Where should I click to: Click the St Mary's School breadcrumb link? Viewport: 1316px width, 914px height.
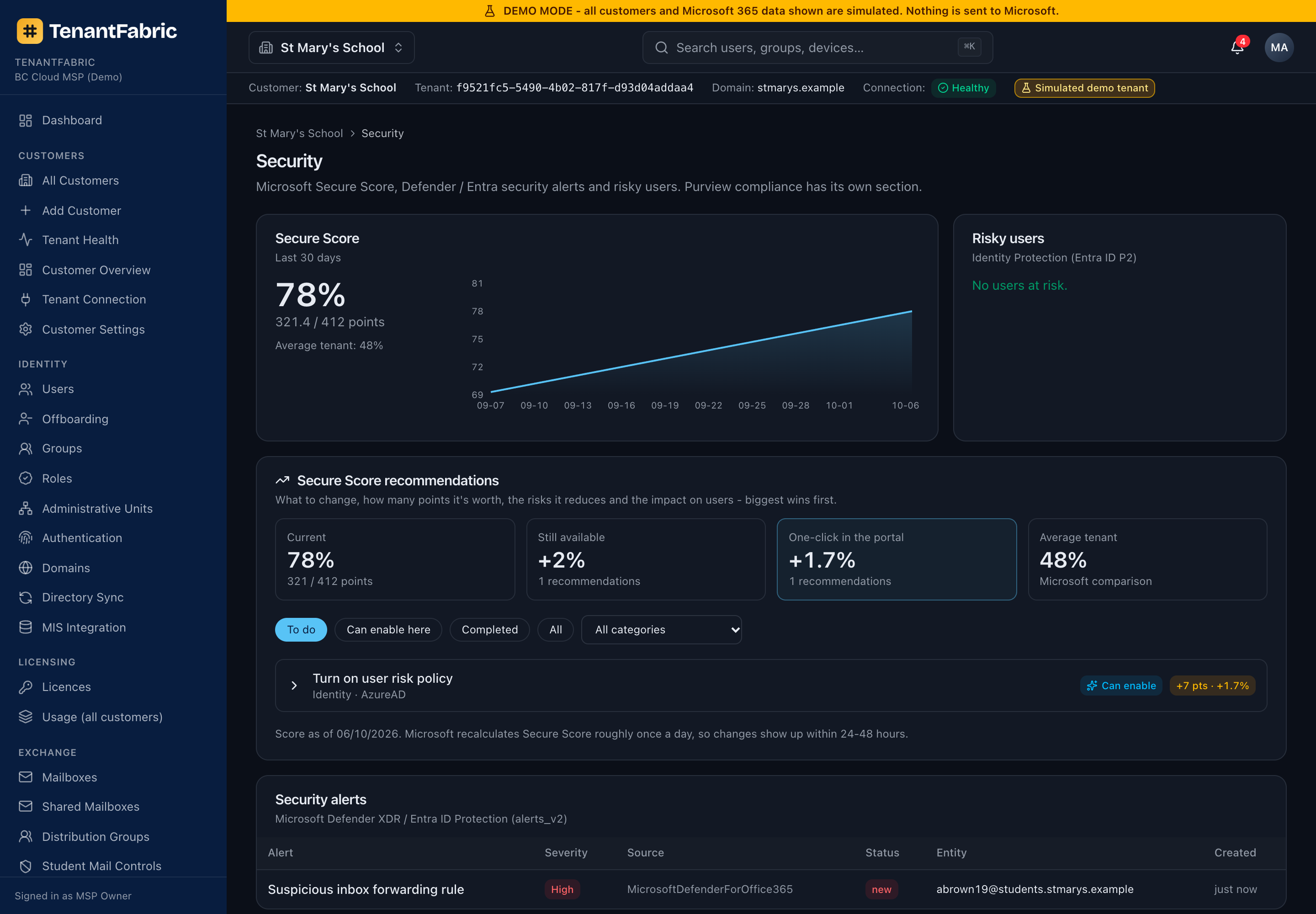[x=299, y=133]
